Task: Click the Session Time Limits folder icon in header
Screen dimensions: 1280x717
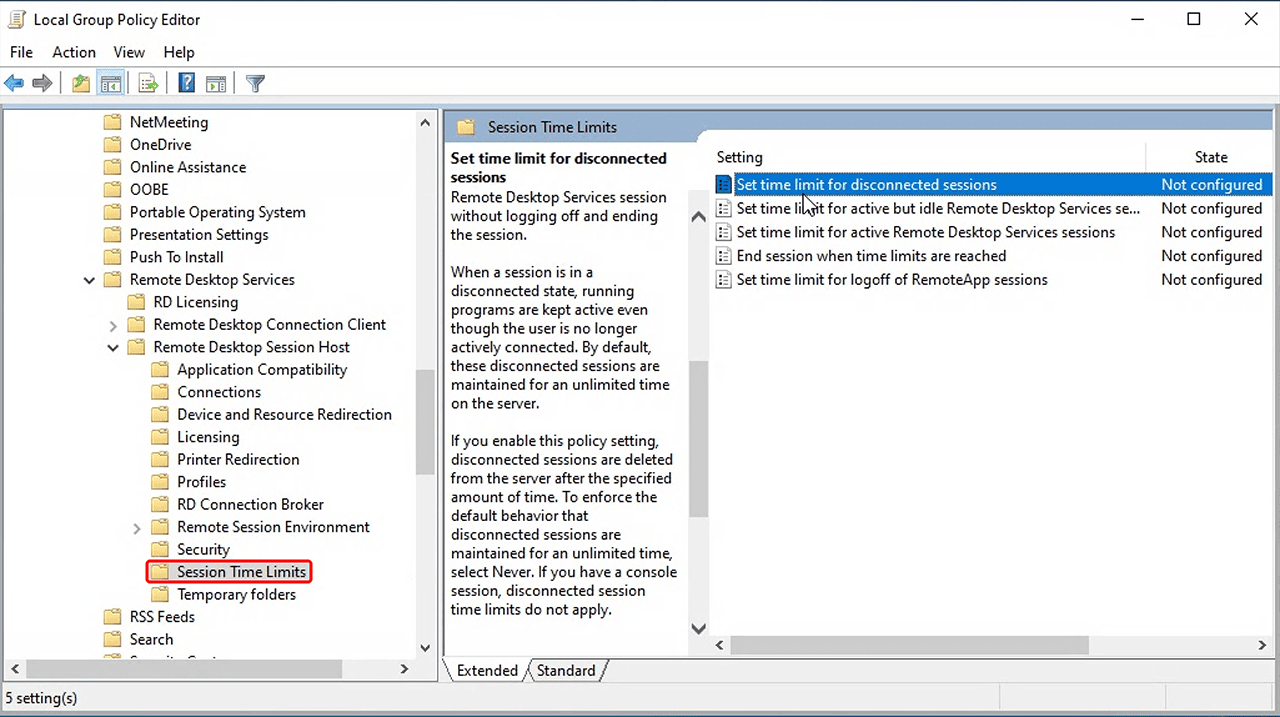Action: tap(464, 127)
